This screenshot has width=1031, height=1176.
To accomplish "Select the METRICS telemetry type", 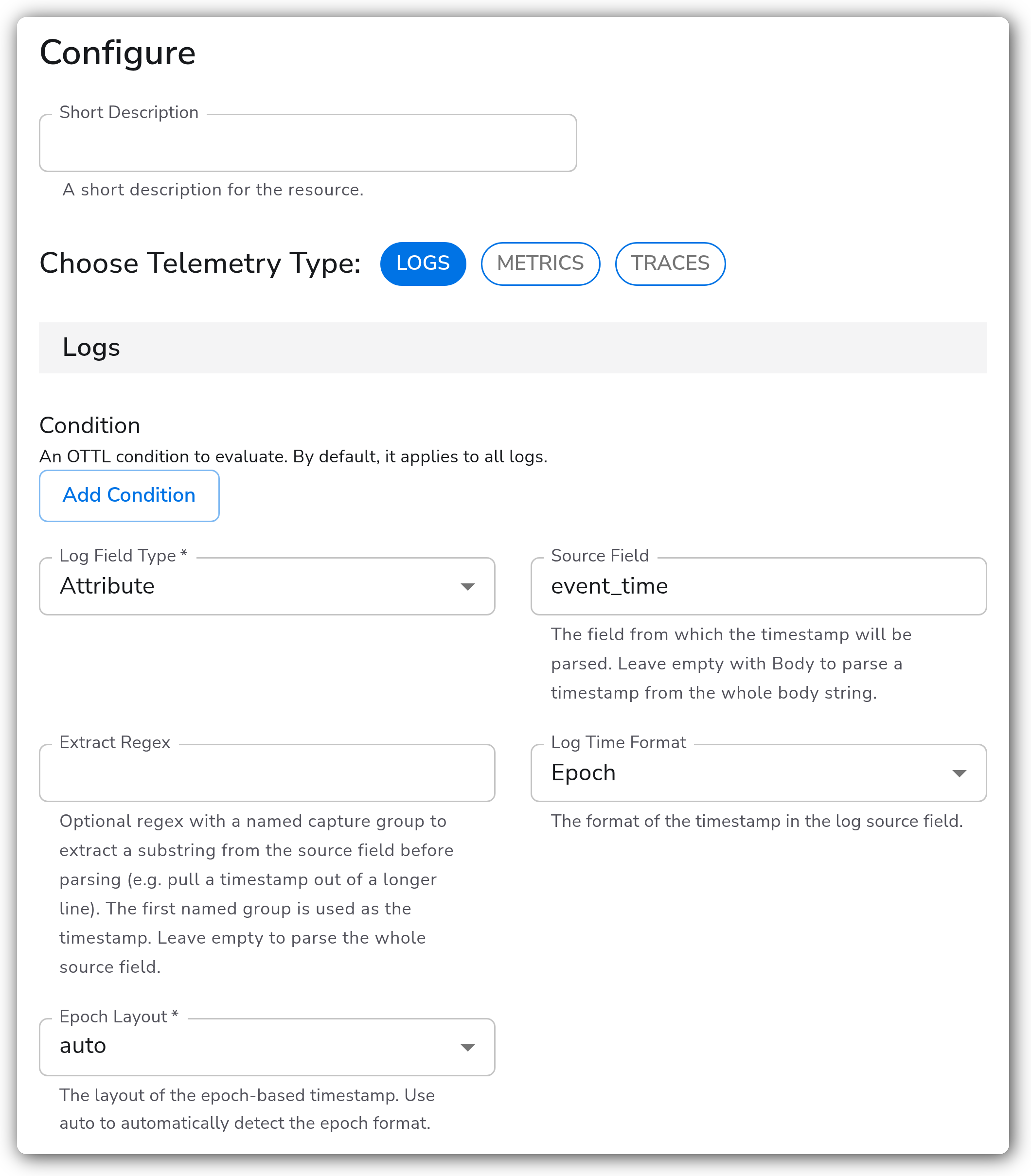I will (x=540, y=263).
